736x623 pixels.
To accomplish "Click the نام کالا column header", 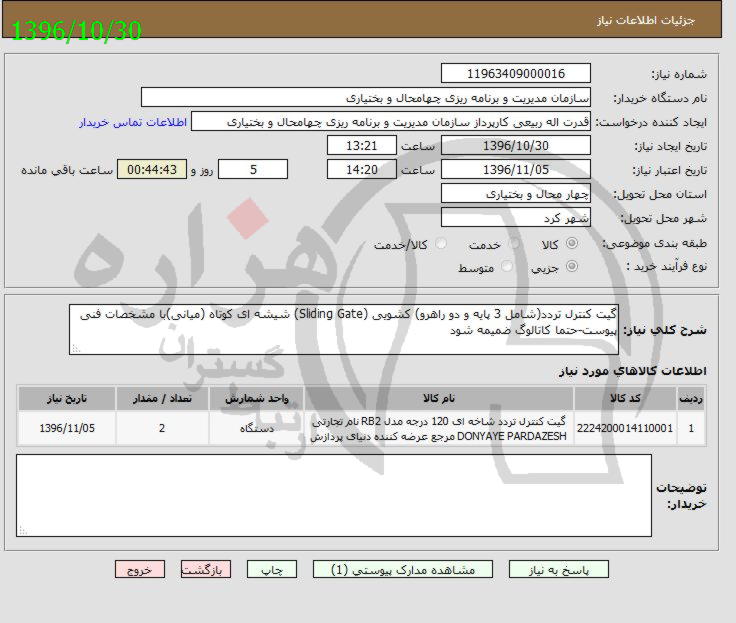I will pyautogui.click(x=439, y=399).
